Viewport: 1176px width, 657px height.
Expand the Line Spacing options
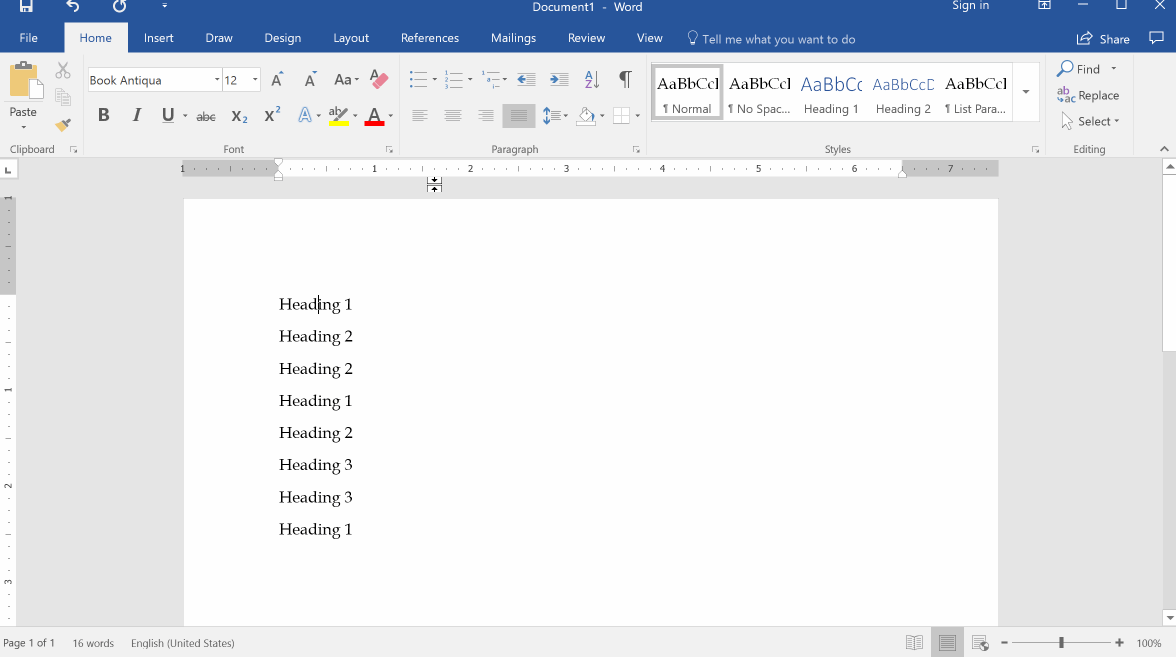pyautogui.click(x=564, y=115)
